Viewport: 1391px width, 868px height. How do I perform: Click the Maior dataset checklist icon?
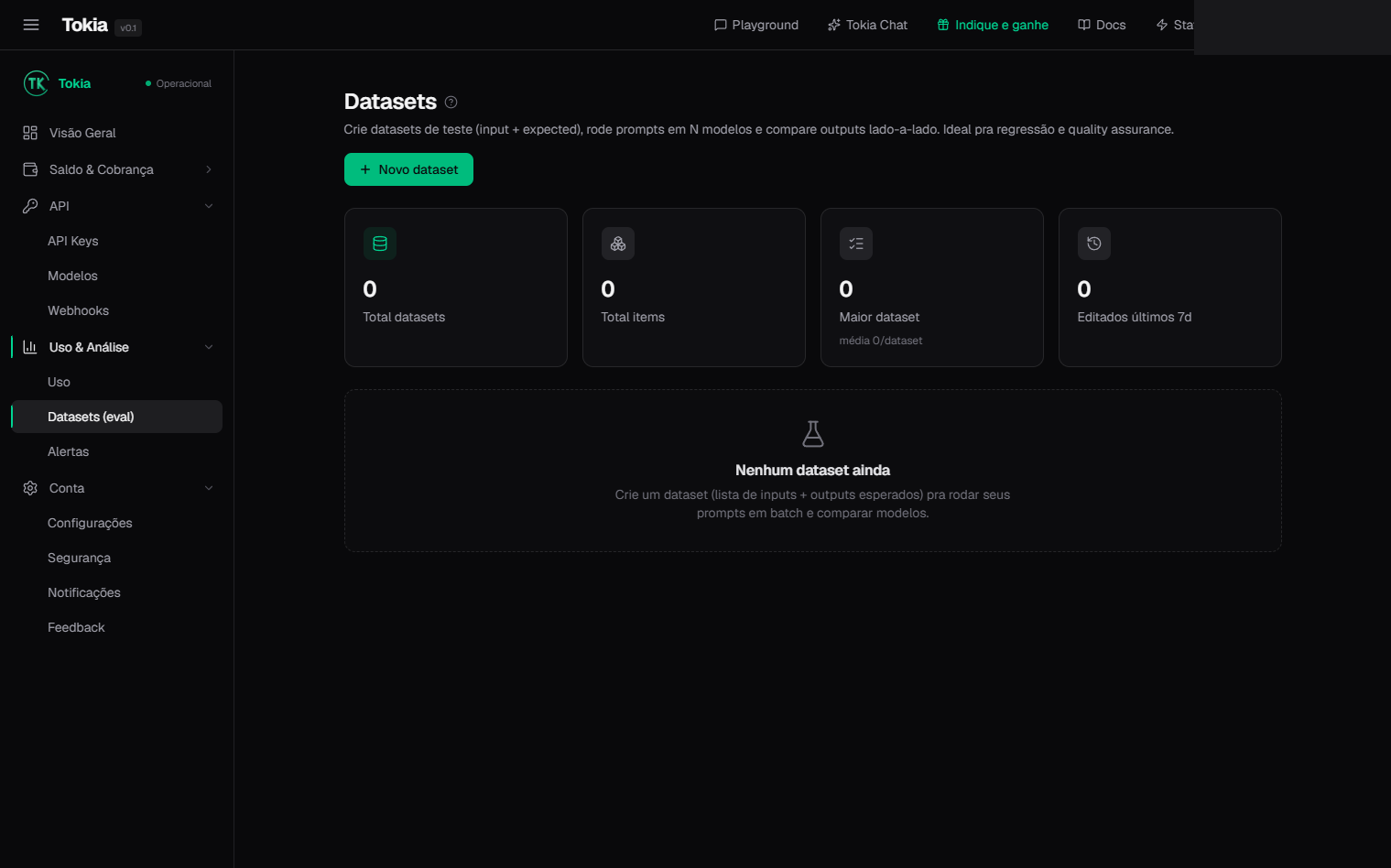click(x=856, y=244)
